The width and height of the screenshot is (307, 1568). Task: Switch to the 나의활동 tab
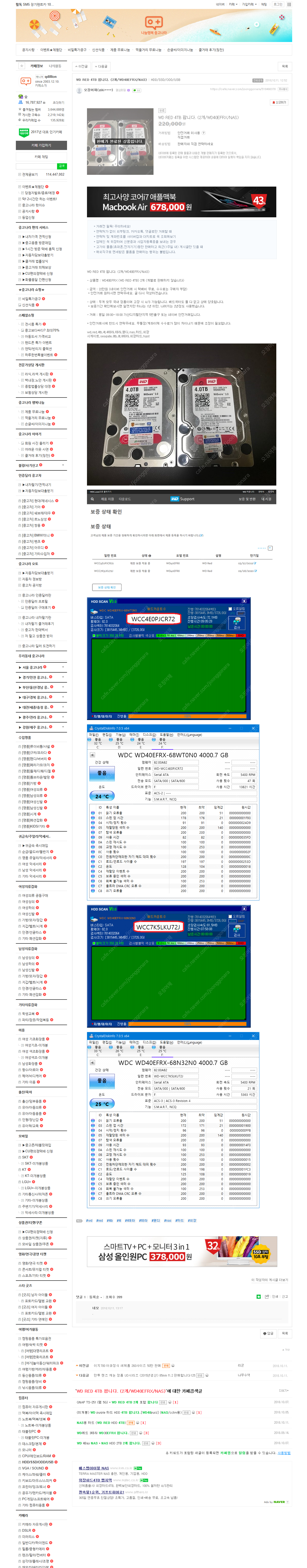tap(55, 66)
